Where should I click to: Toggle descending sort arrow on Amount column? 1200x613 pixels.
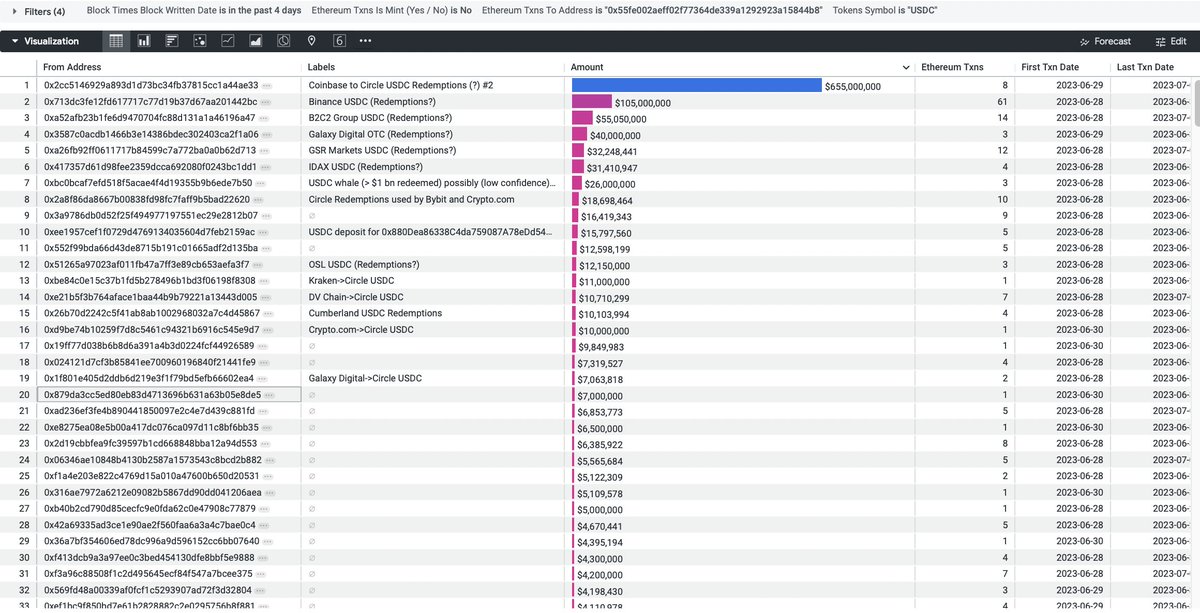(x=906, y=67)
